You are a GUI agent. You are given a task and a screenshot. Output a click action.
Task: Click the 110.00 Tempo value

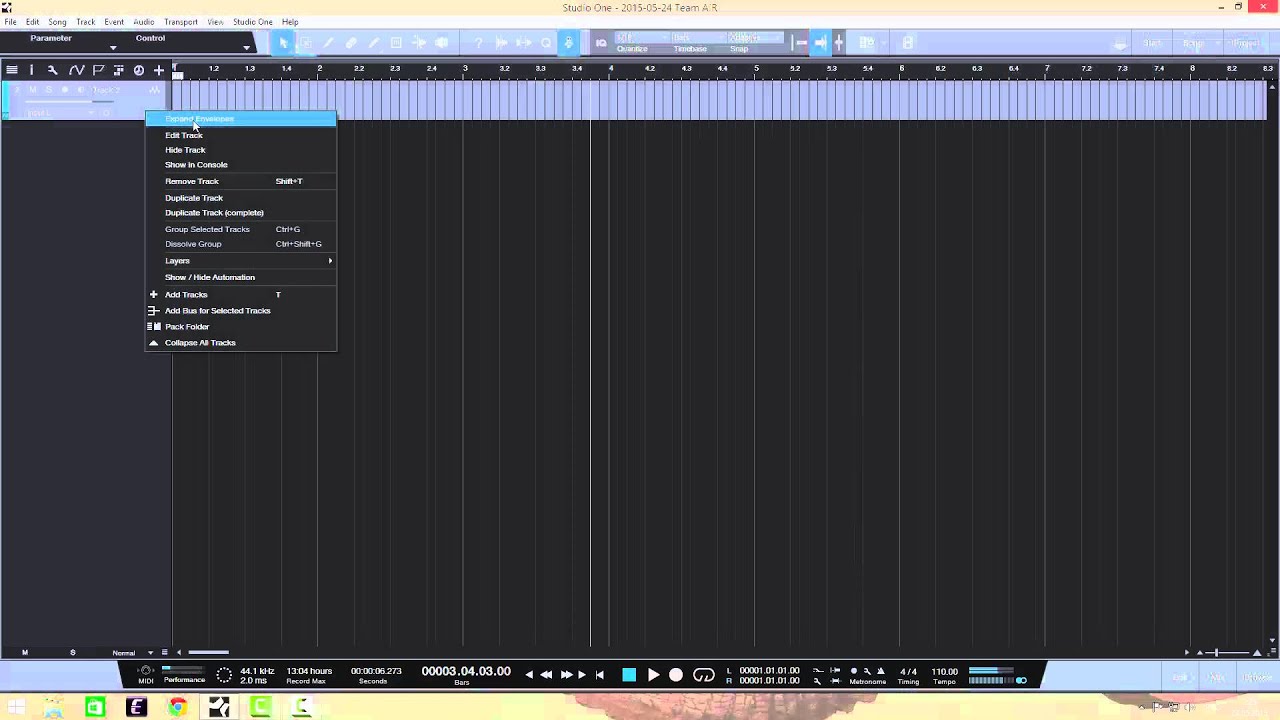944,672
